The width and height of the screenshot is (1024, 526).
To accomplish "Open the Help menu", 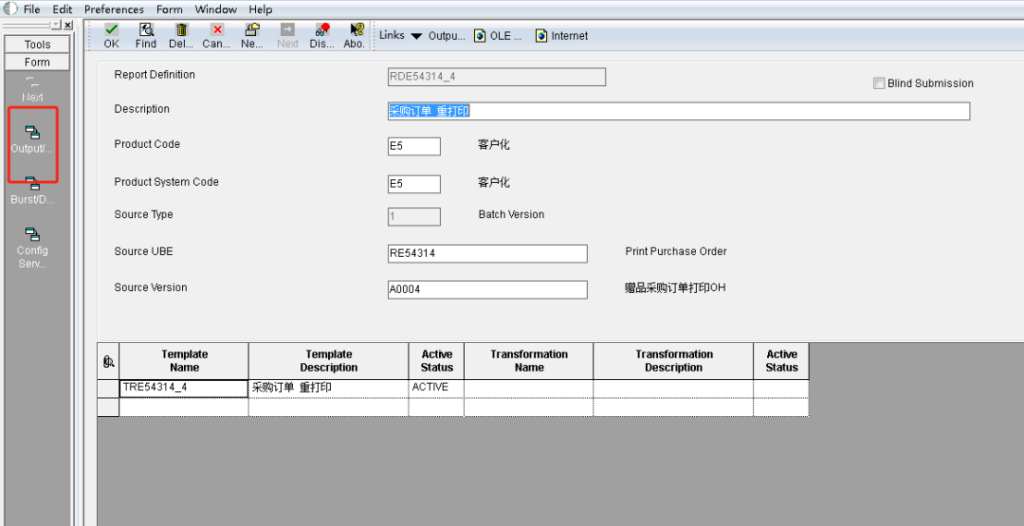I will point(260,10).
